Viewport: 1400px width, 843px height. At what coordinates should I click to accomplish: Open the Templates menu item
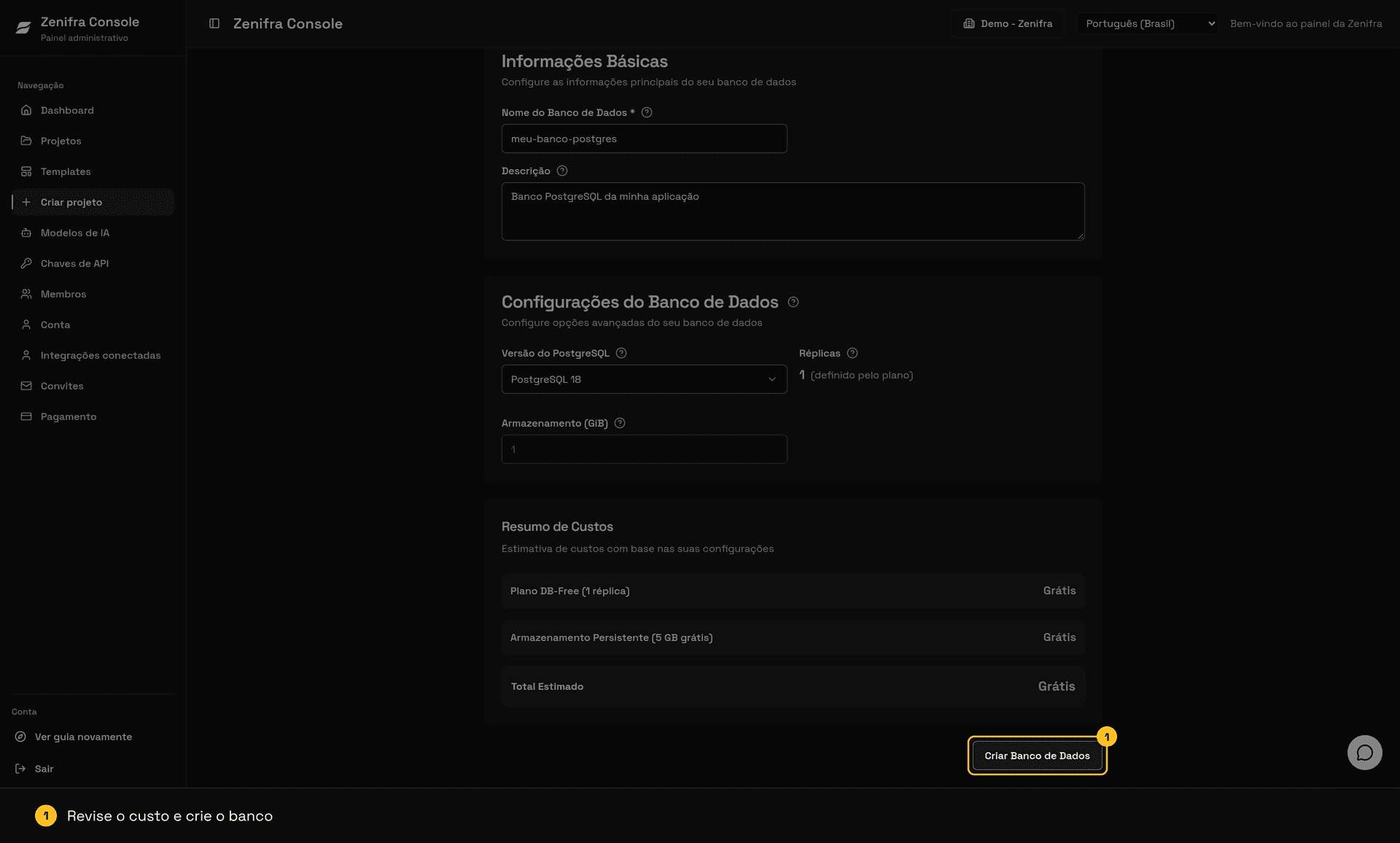click(x=93, y=171)
